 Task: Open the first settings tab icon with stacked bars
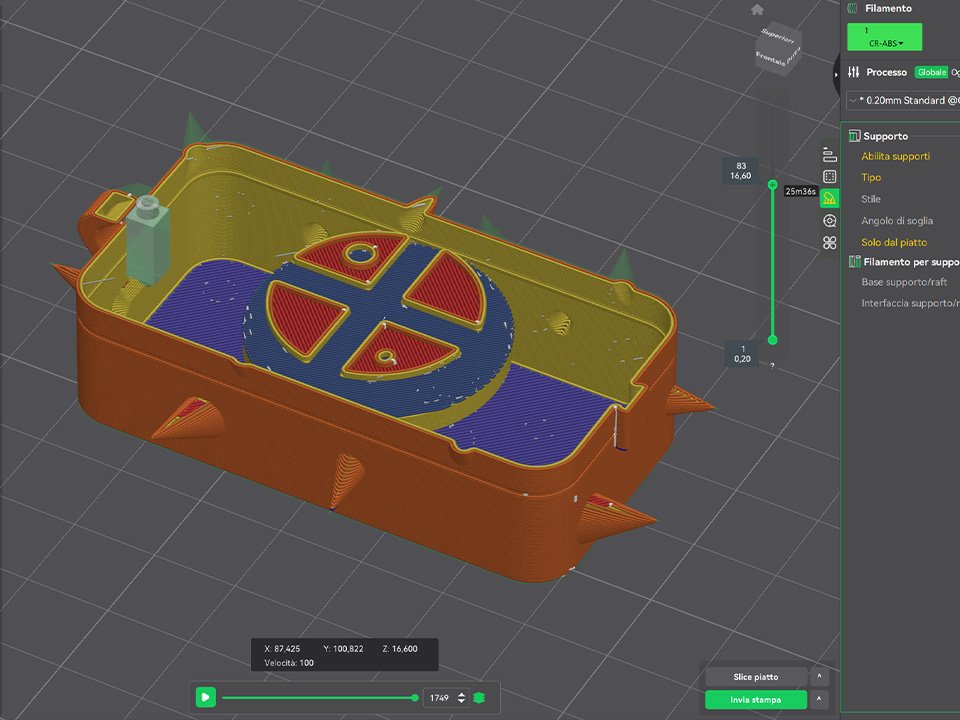[x=829, y=154]
